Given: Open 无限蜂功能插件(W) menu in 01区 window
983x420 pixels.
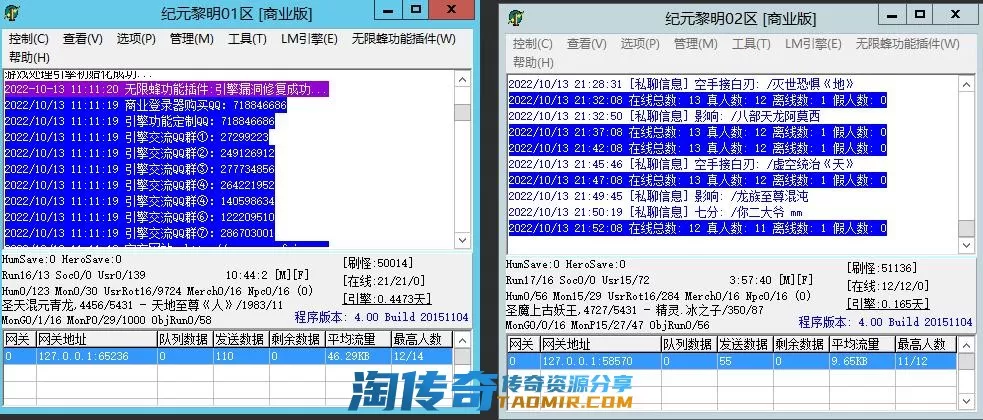Looking at the screenshot, I should [x=404, y=39].
